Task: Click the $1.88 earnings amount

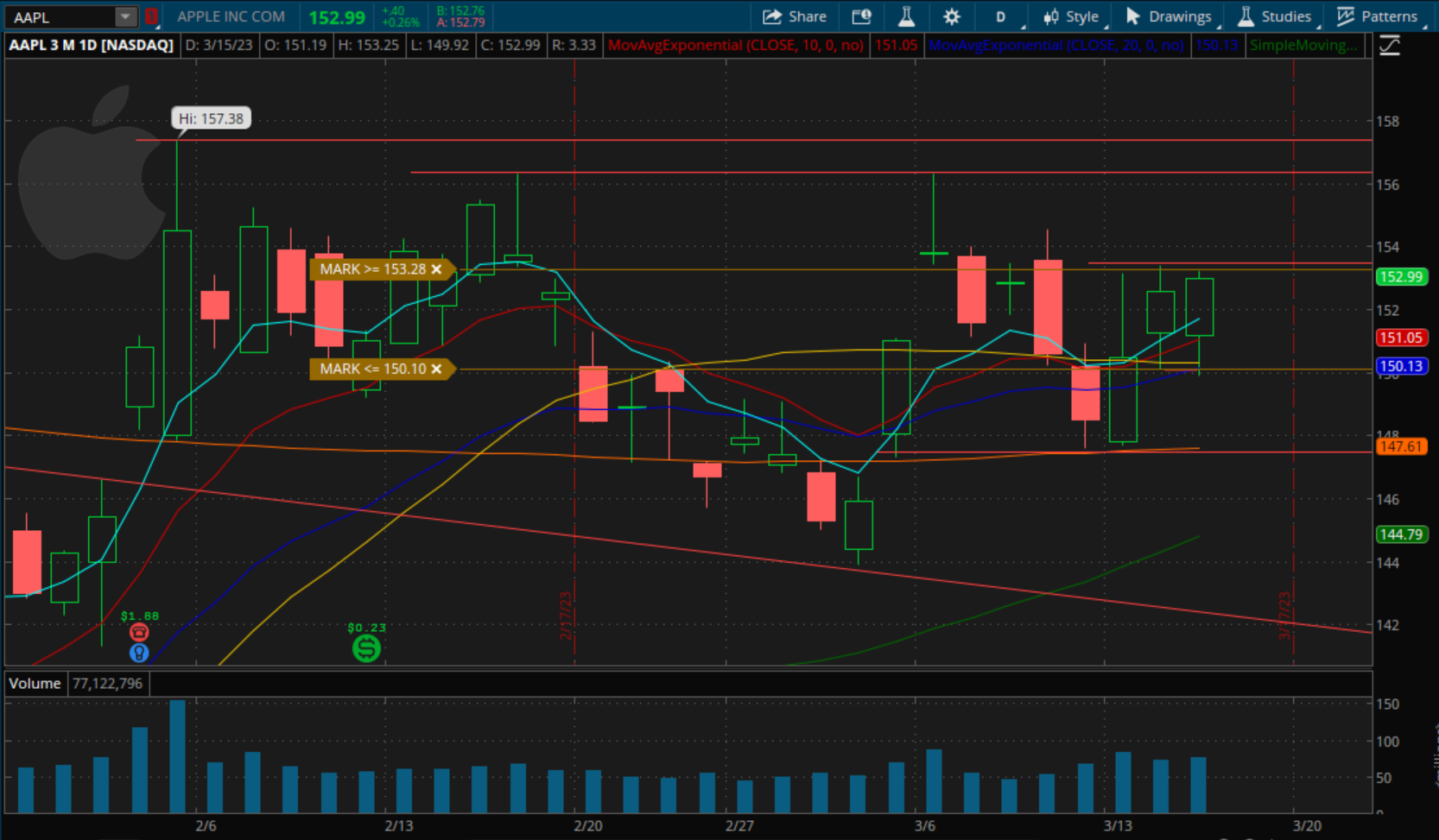Action: click(x=140, y=616)
